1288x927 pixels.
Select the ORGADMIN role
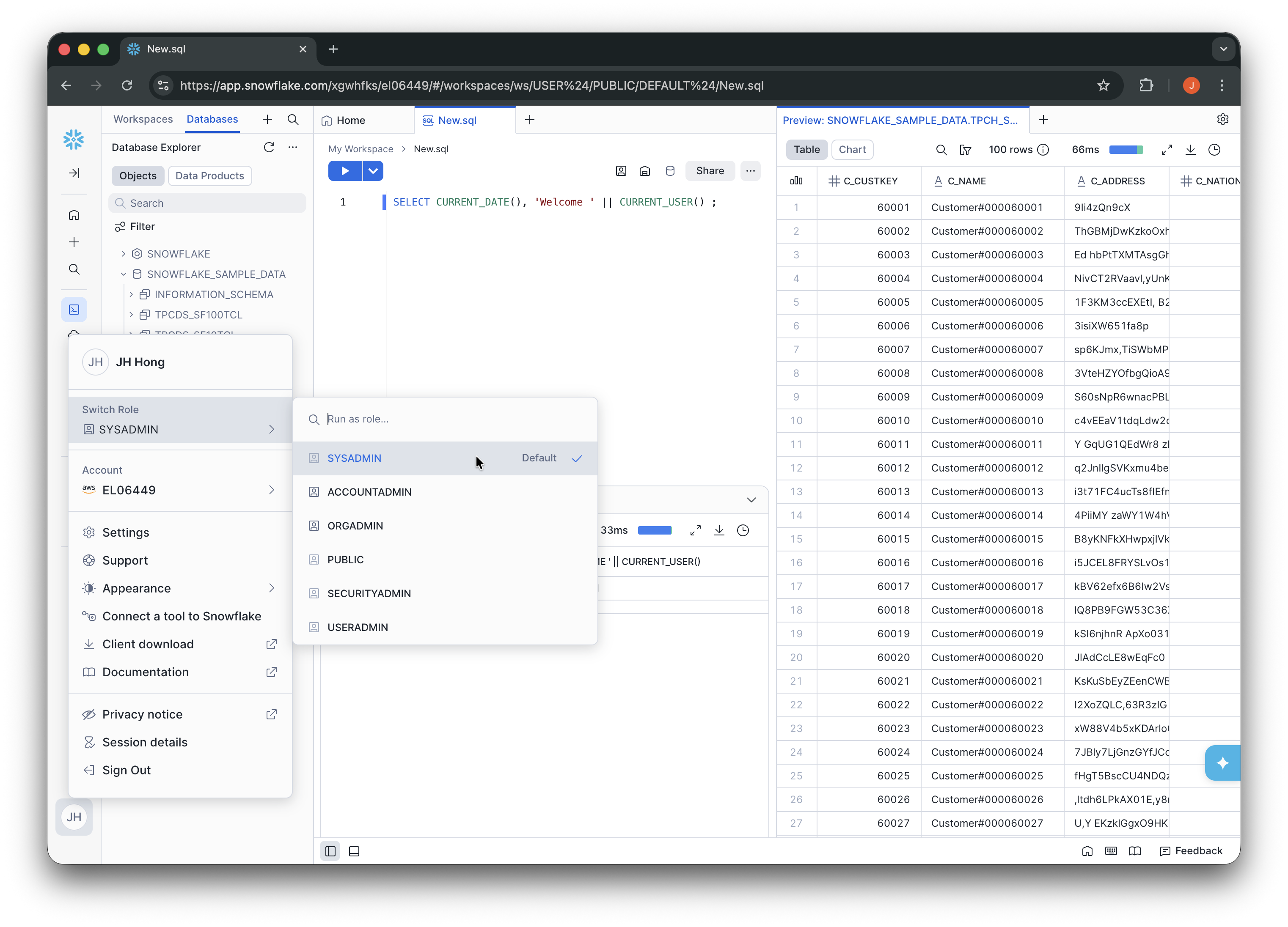coord(445,526)
